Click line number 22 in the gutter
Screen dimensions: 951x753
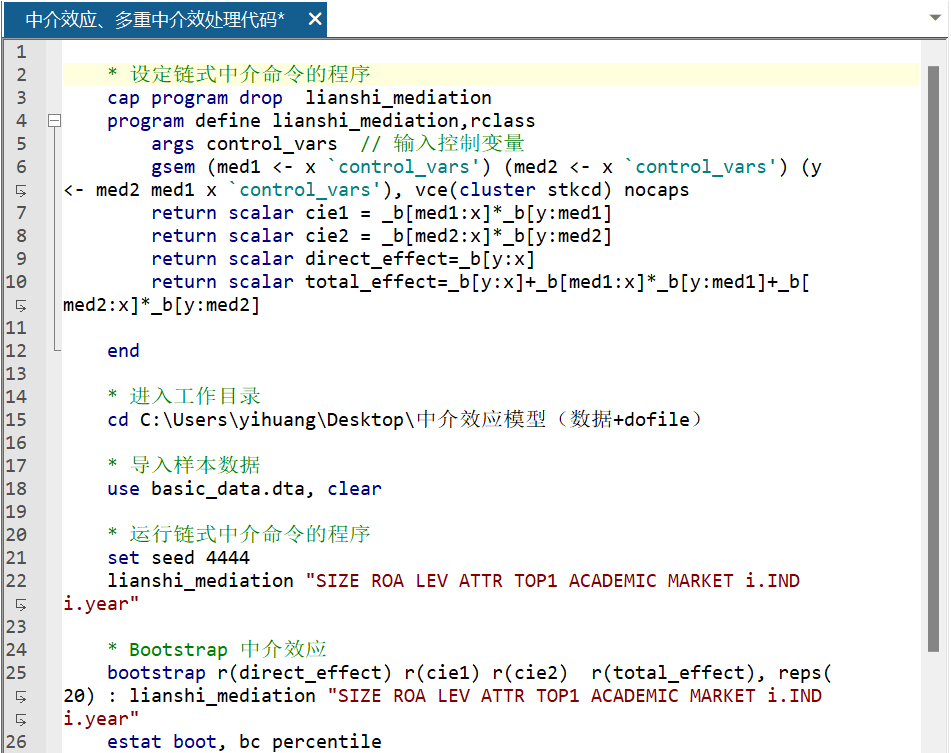point(16,581)
